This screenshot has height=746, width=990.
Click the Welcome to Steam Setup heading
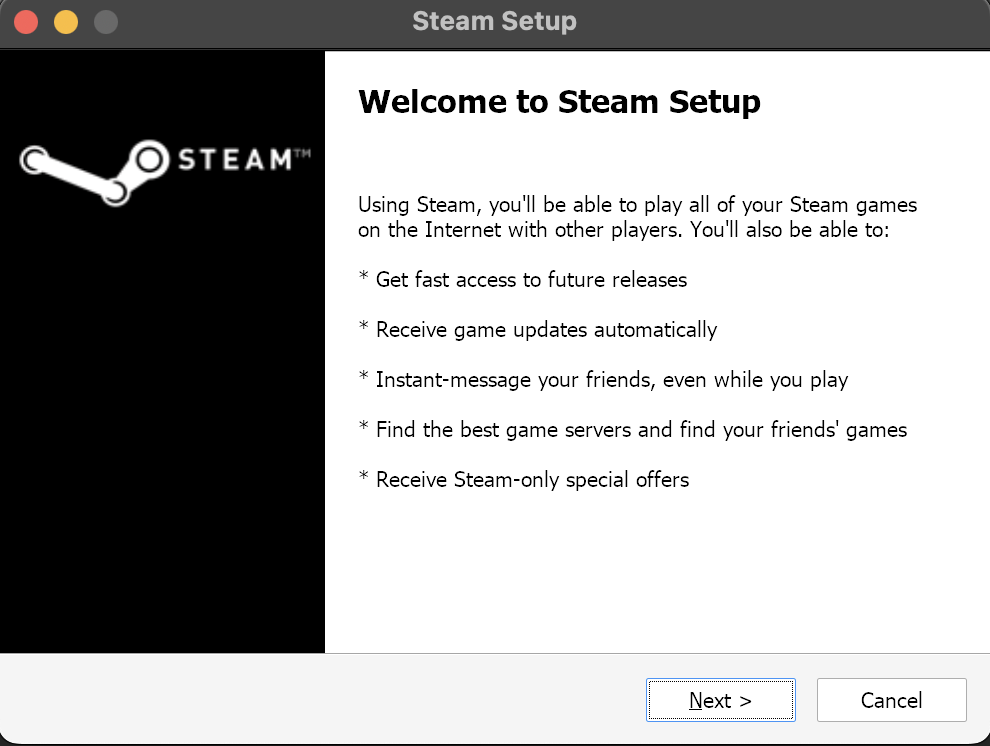(x=559, y=102)
